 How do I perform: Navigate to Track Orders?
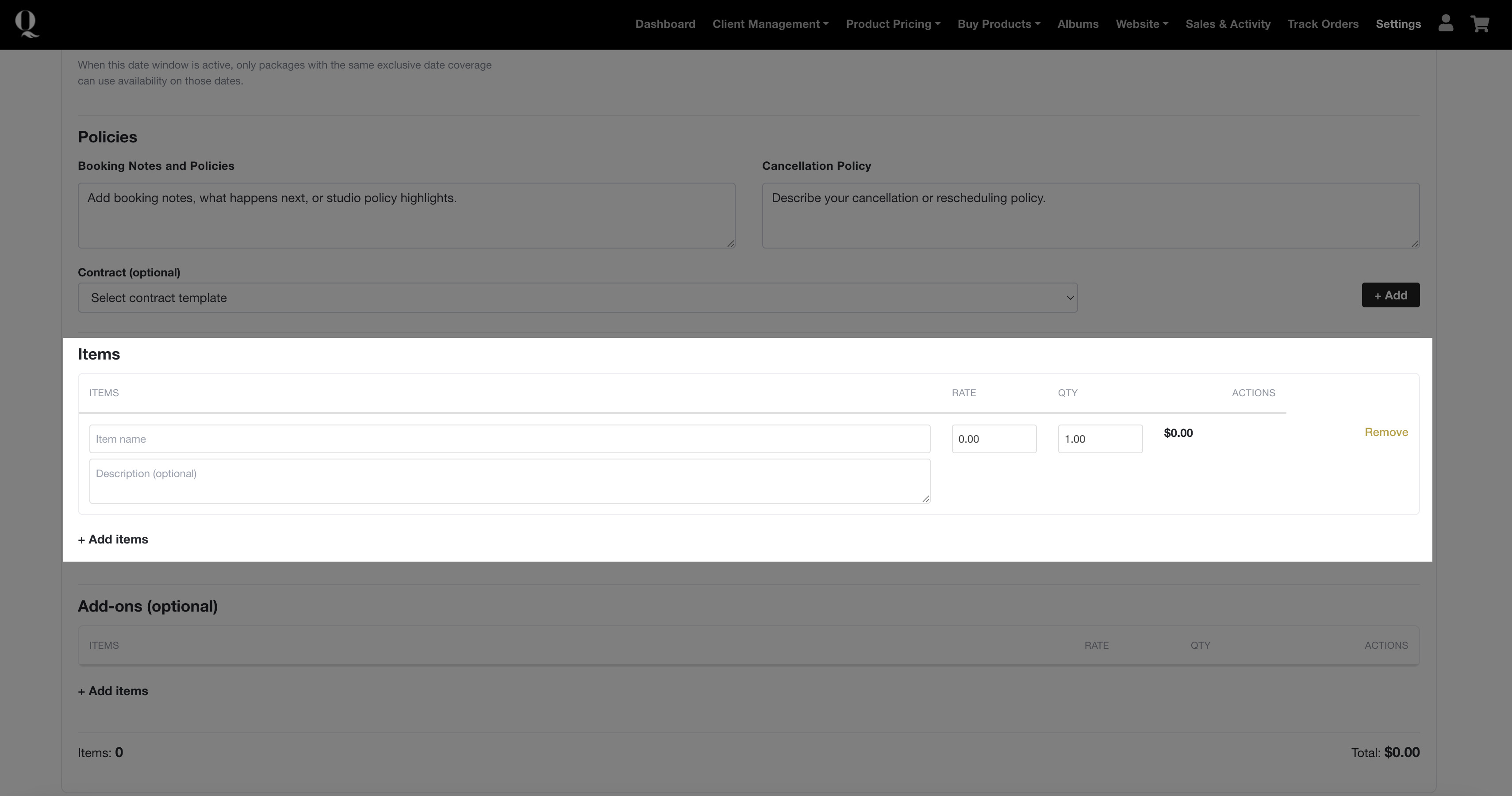1322,24
